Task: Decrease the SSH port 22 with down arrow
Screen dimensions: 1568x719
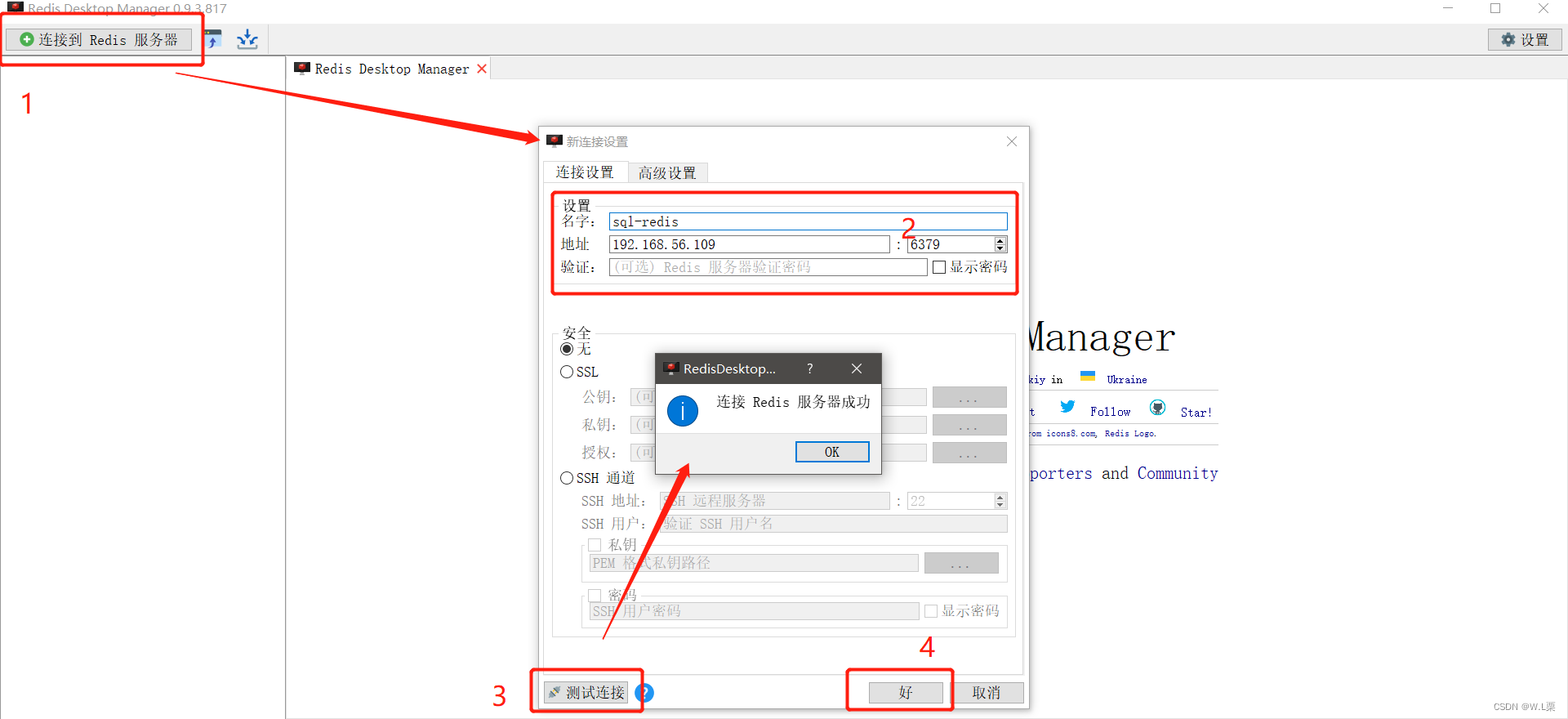Action: point(1000,505)
